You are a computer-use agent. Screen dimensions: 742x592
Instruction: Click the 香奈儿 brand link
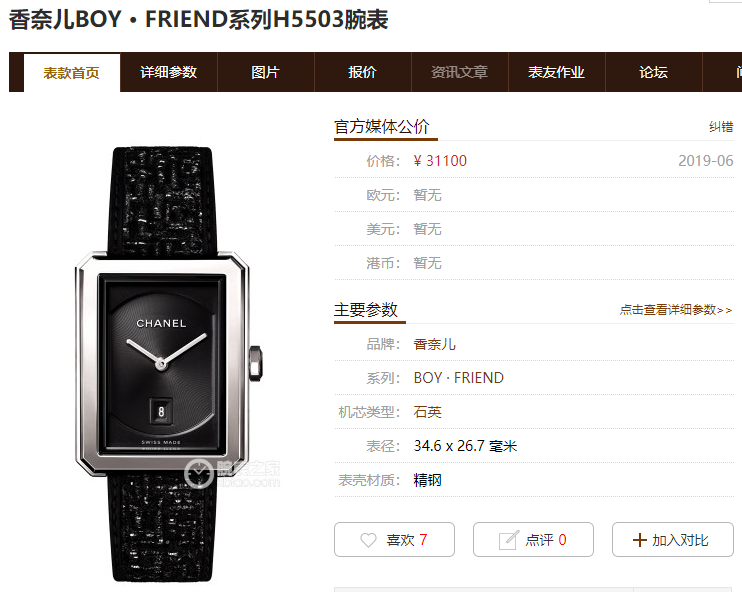point(434,344)
